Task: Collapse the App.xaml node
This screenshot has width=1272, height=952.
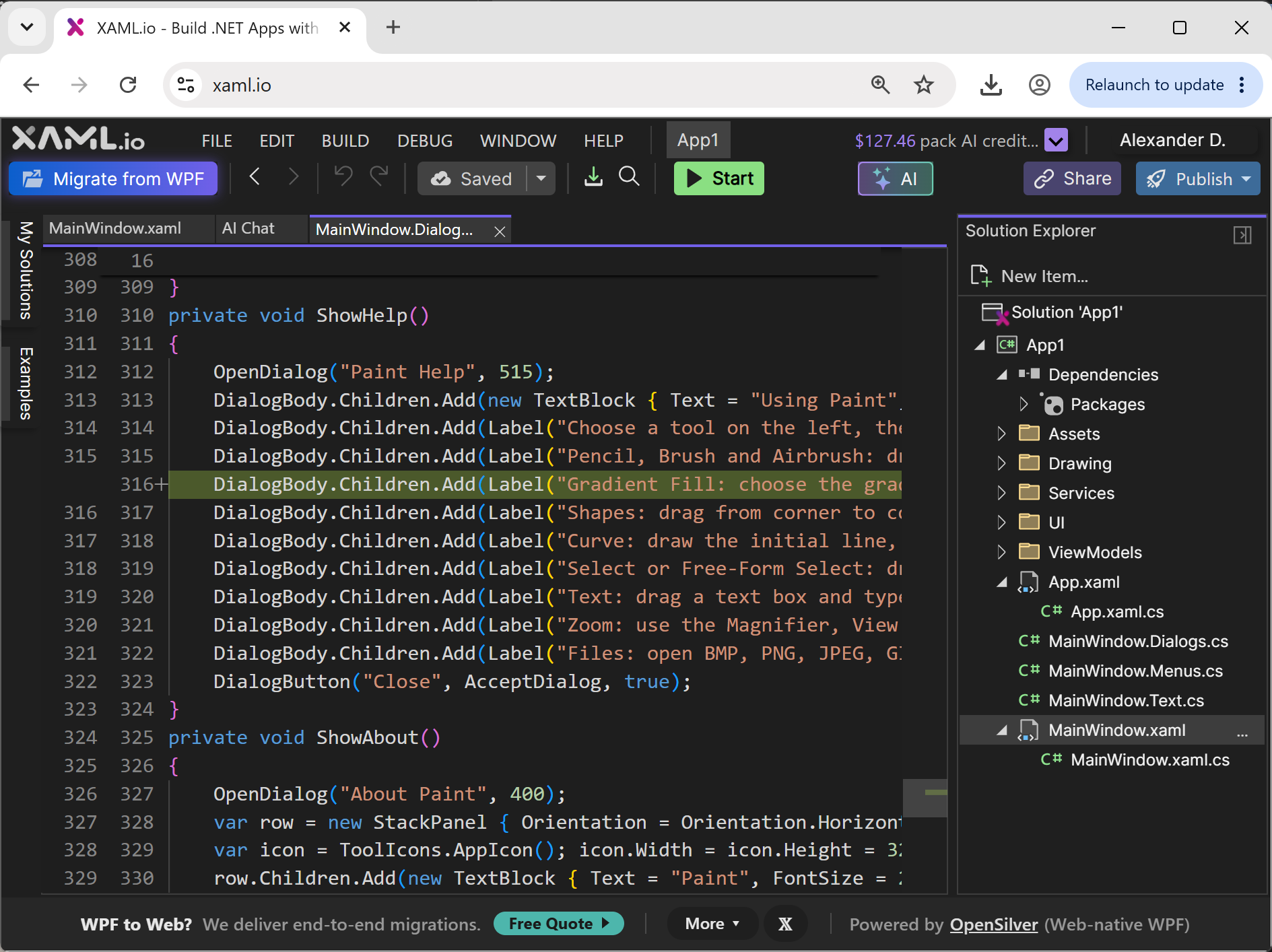Action: (x=1003, y=582)
